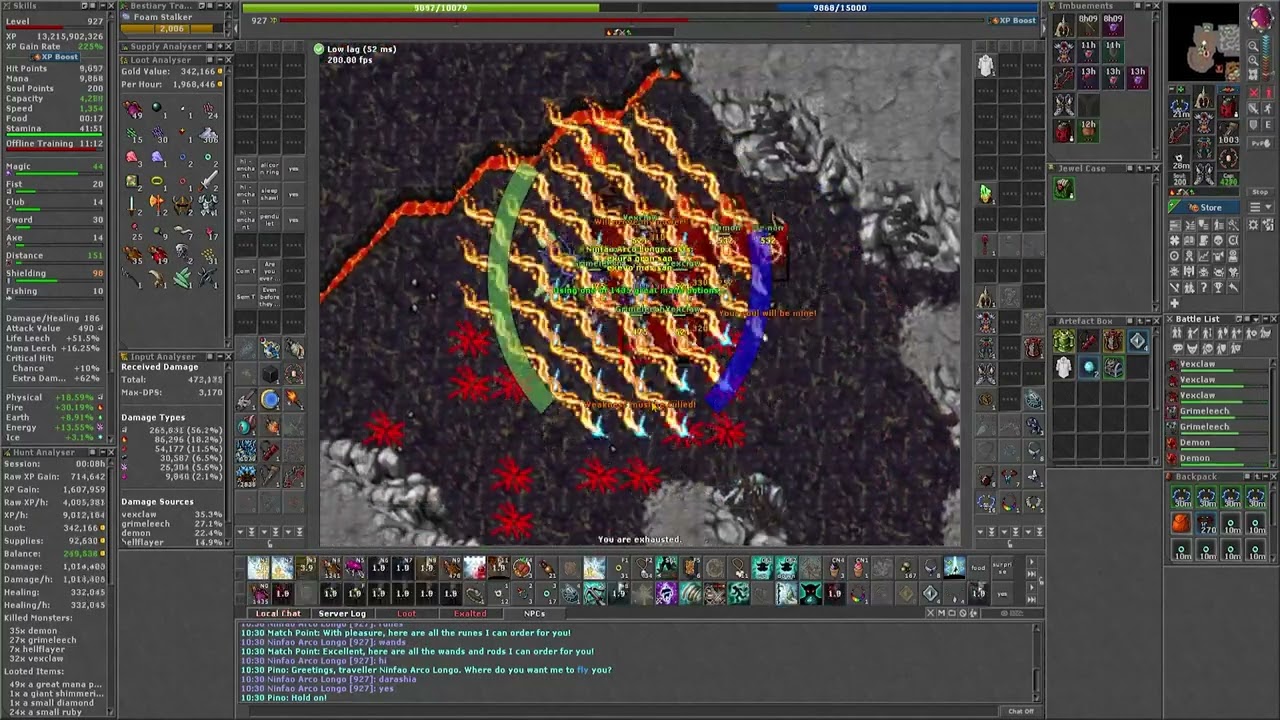Click XP Boost label near top bar
The height and width of the screenshot is (720, 1280).
tap(1013, 20)
